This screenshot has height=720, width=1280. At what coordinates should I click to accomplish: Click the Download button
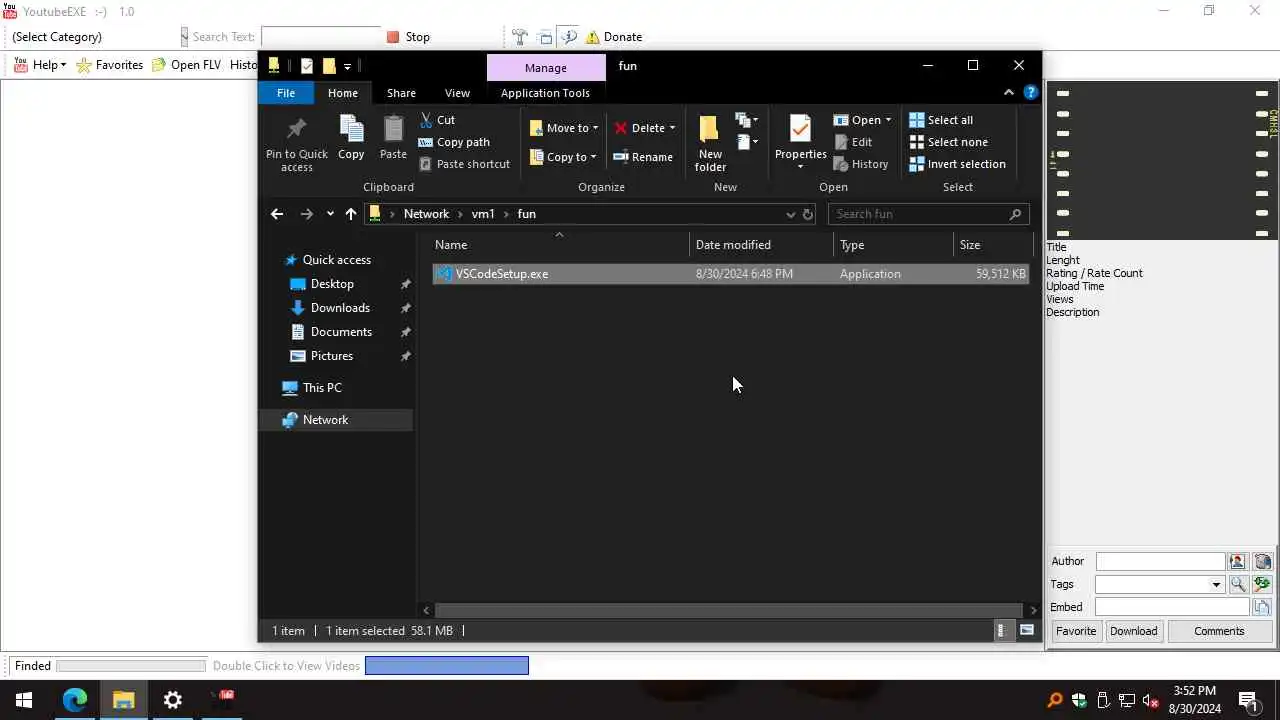[x=1133, y=631]
